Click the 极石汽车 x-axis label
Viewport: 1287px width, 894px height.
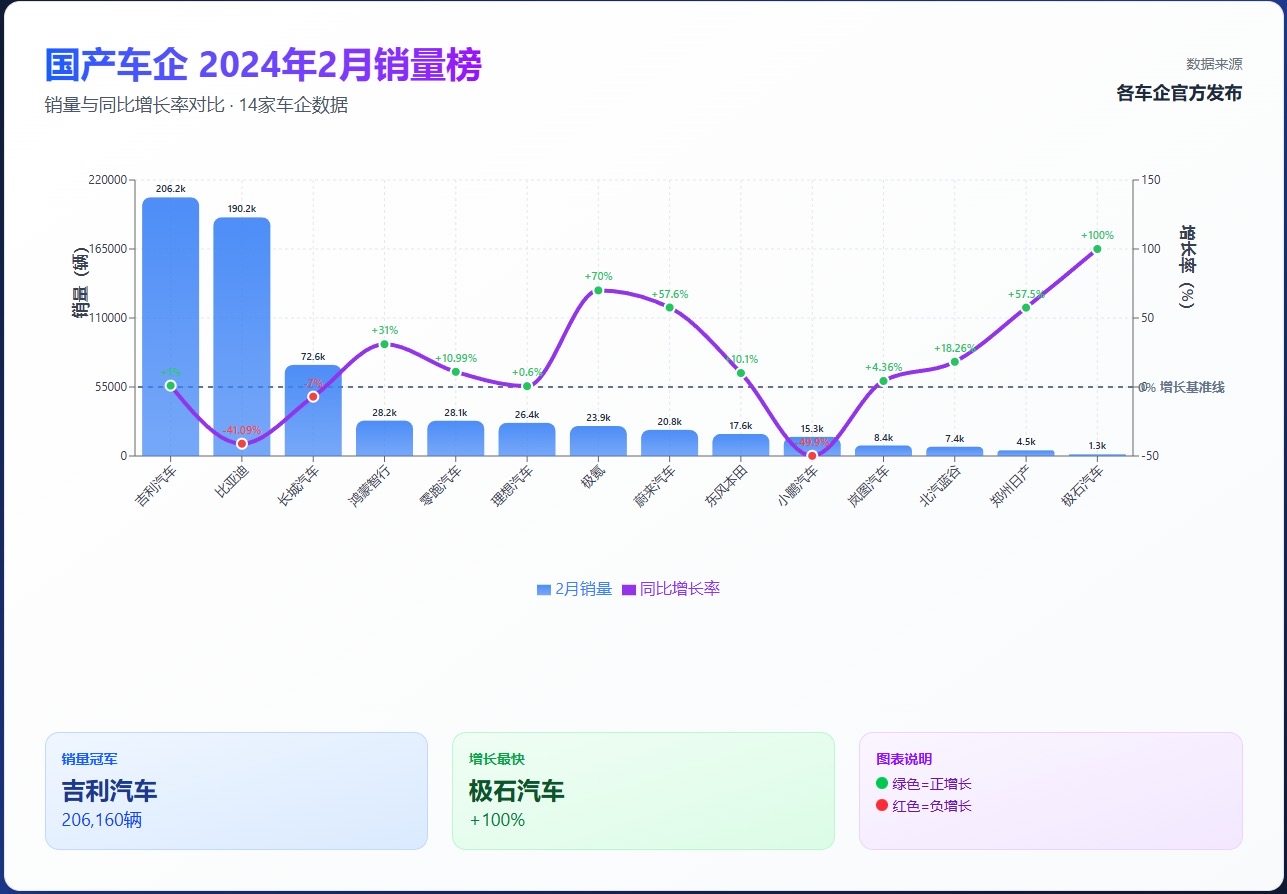click(x=1085, y=486)
